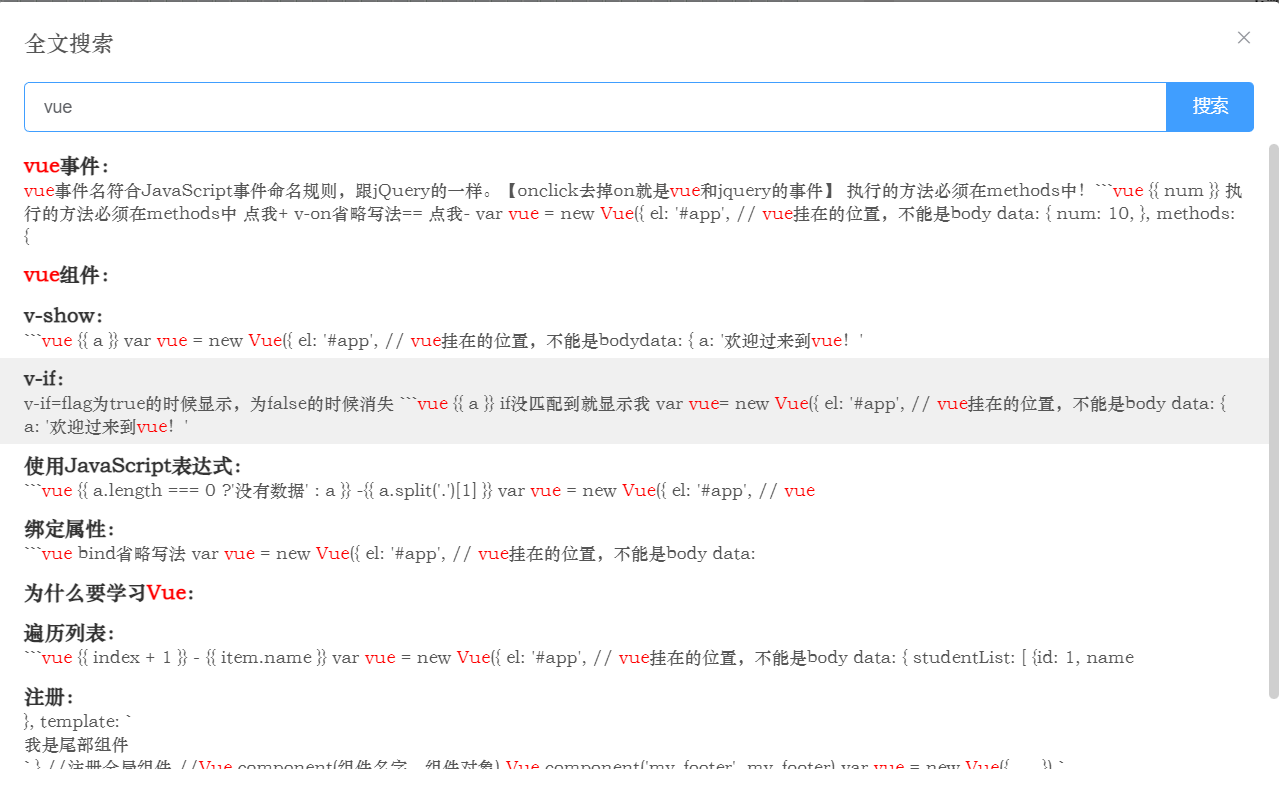Click the results list vertical scrollbar
This screenshot has height=789, width=1279.
pyautogui.click(x=1273, y=420)
